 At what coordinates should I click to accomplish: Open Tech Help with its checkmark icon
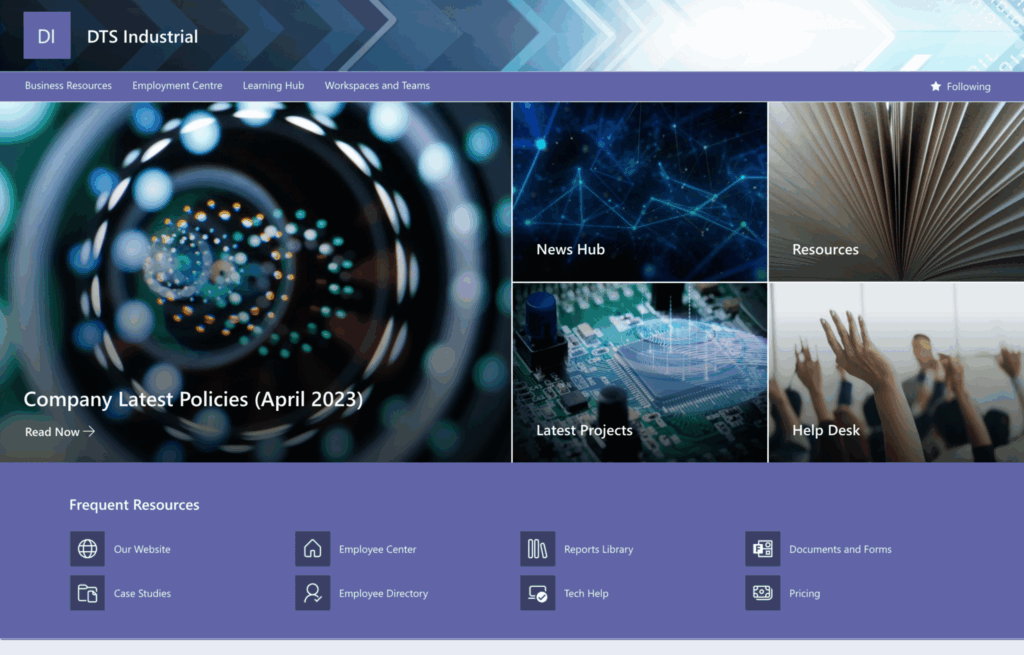(536, 593)
